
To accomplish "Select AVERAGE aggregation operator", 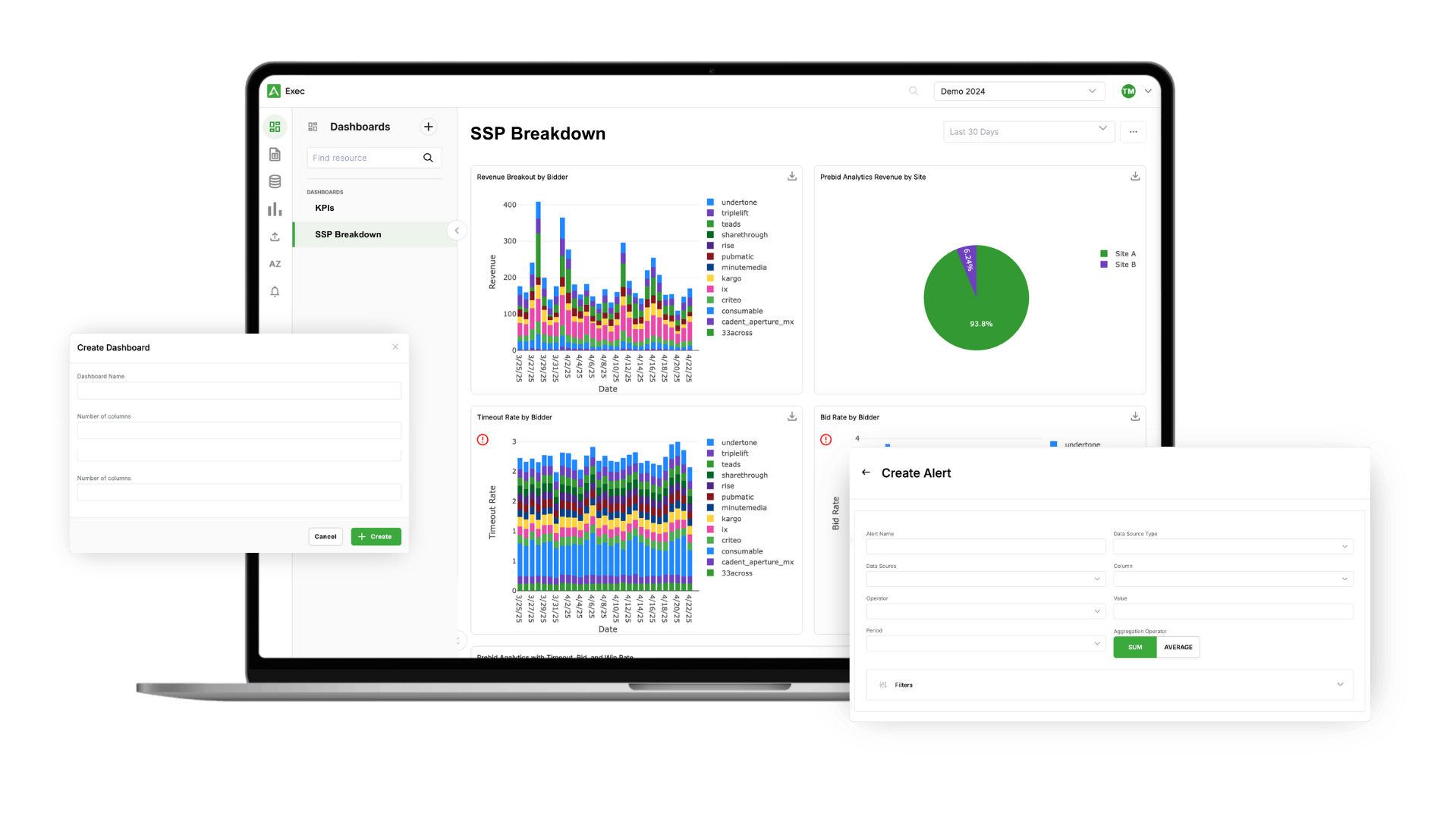I will point(1178,647).
